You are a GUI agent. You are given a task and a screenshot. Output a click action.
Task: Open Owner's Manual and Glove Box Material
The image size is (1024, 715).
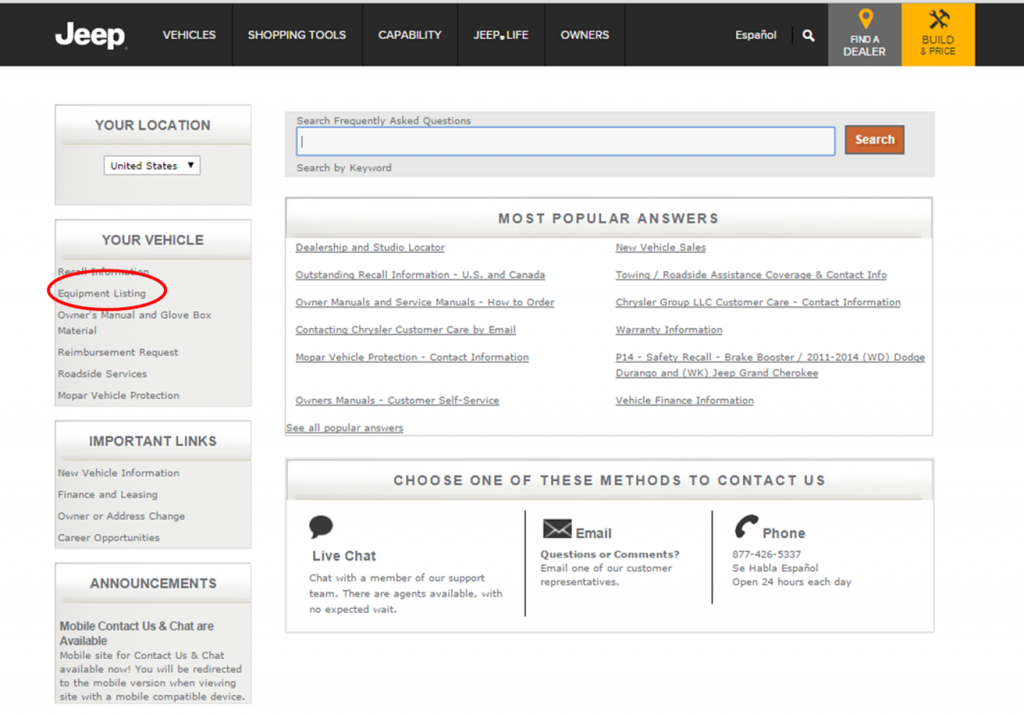(x=135, y=323)
